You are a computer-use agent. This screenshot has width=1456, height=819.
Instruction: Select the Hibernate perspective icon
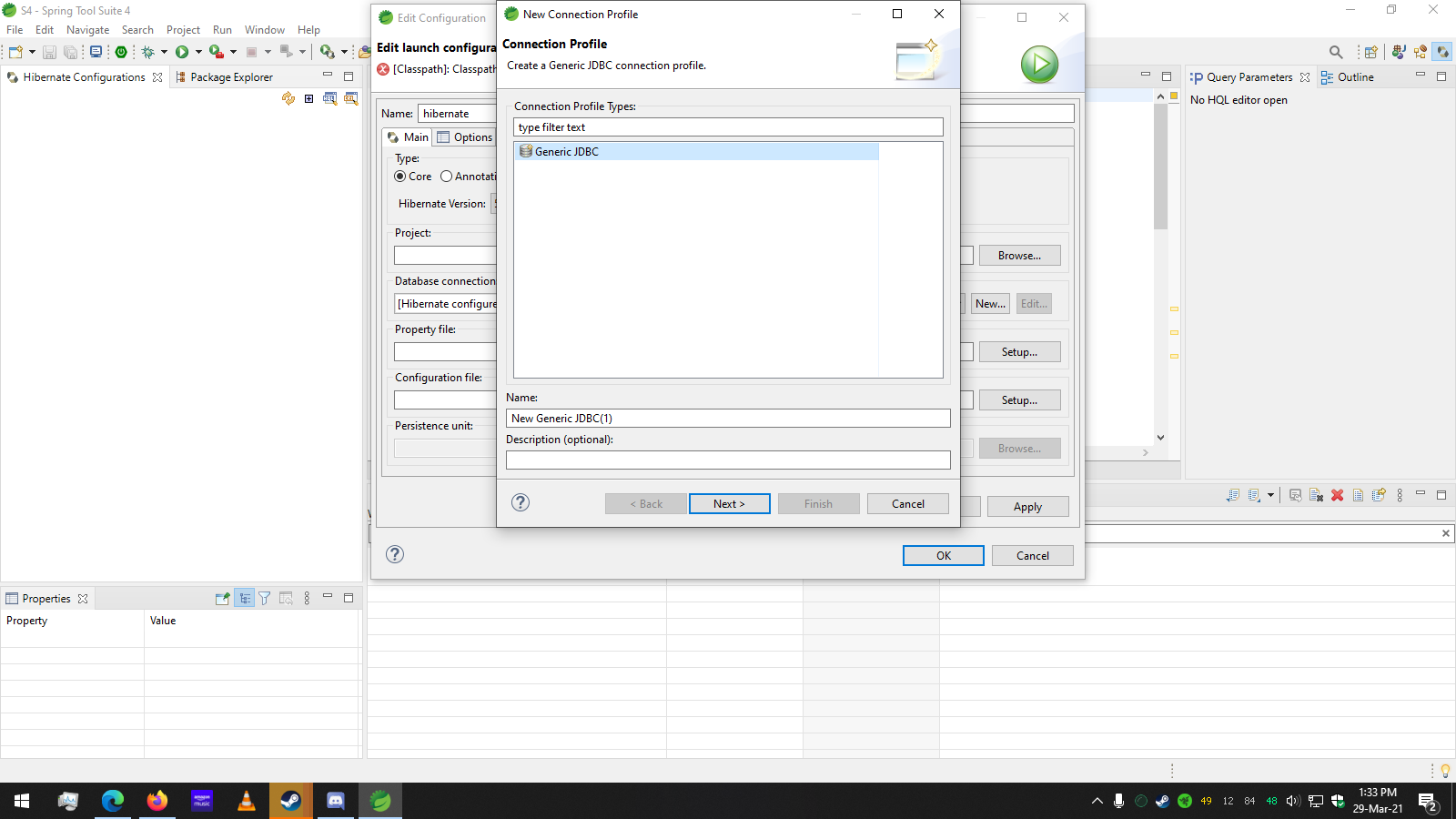(1442, 52)
